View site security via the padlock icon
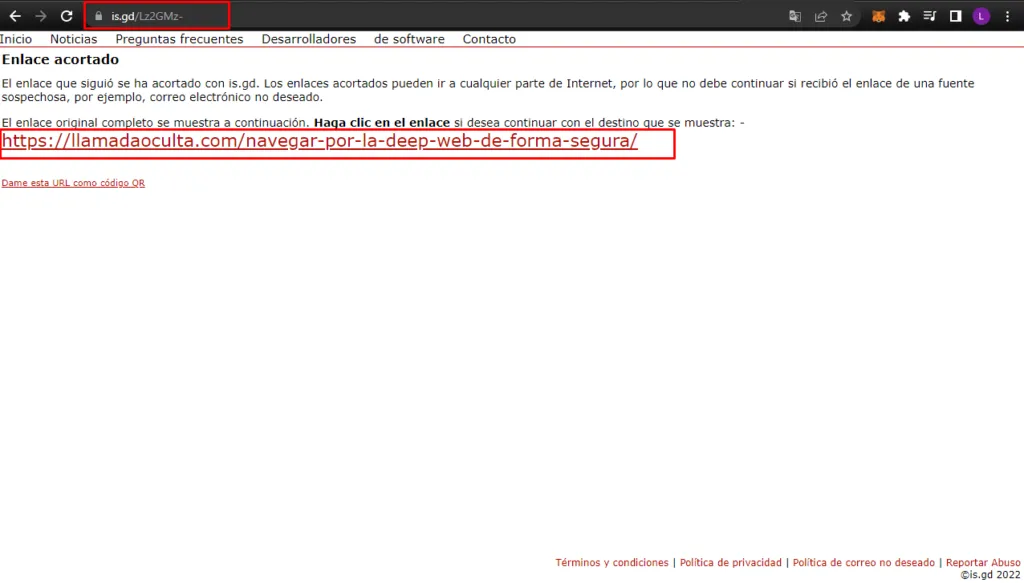Image resolution: width=1024 pixels, height=583 pixels. (98, 15)
